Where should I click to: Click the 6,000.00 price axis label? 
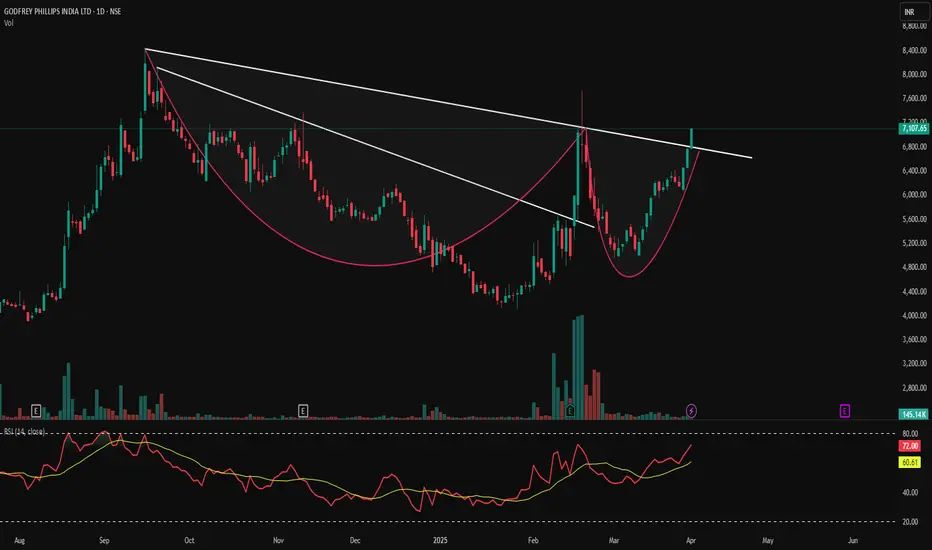pyautogui.click(x=914, y=194)
